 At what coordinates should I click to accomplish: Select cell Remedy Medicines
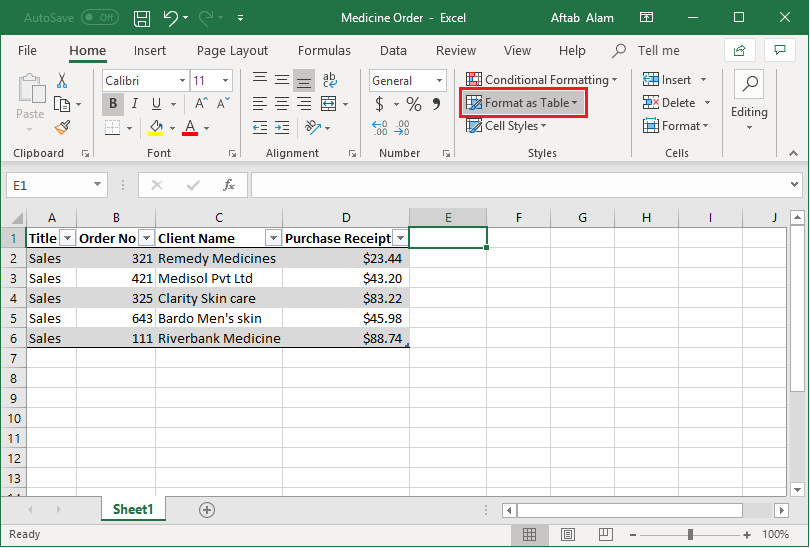tap(219, 258)
